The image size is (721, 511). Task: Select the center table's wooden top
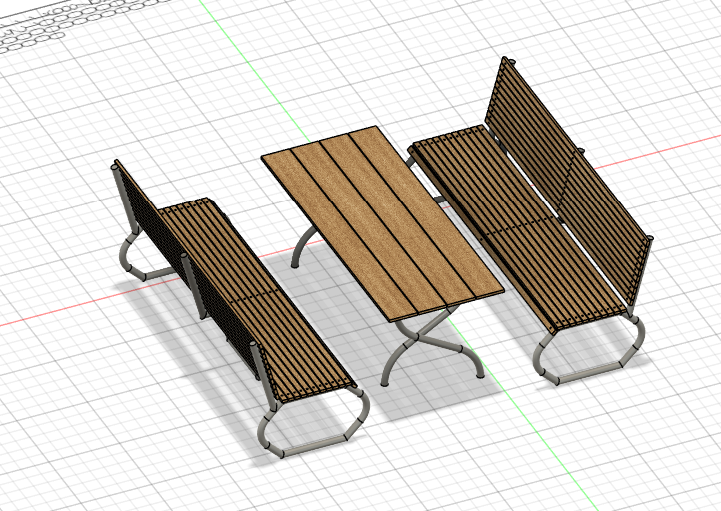[383, 223]
